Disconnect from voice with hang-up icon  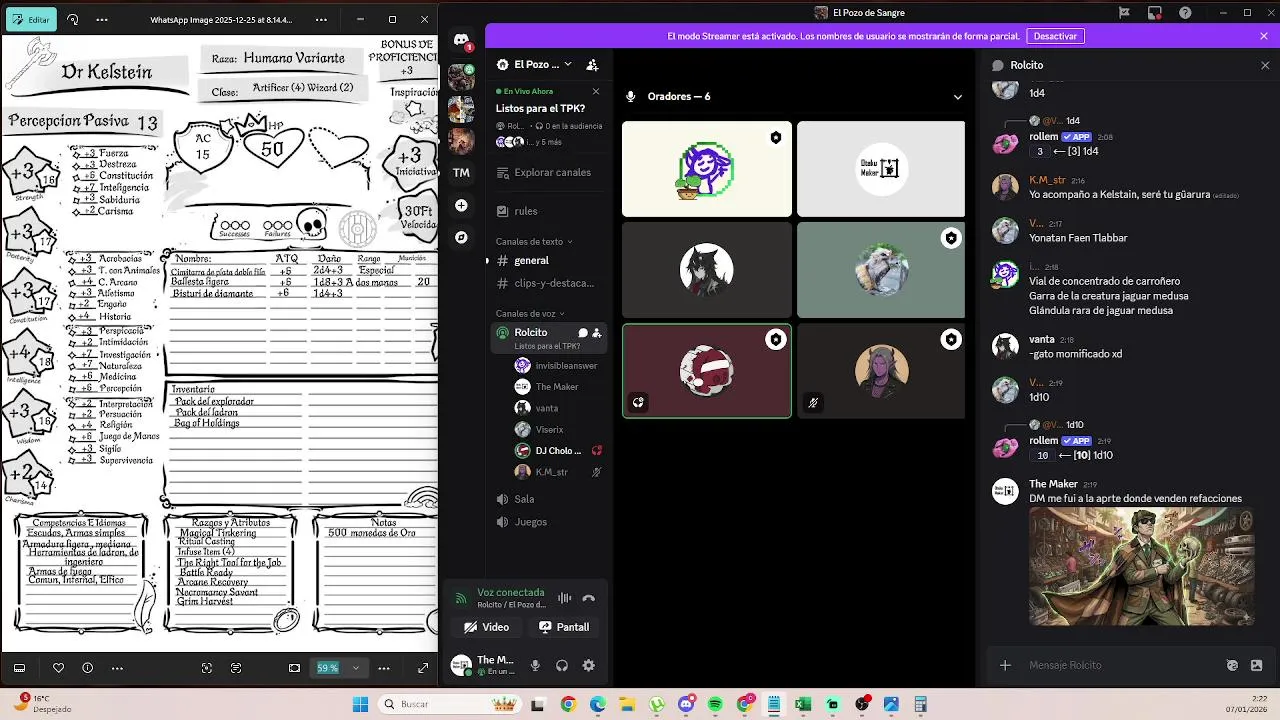point(589,598)
